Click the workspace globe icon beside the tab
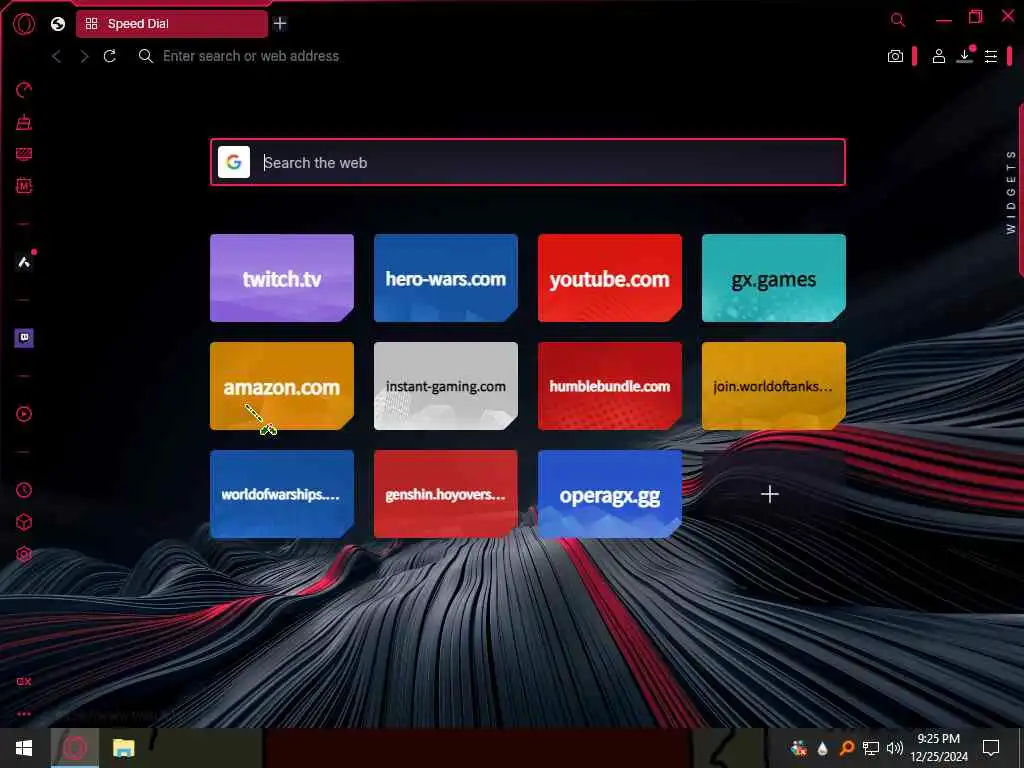The height and width of the screenshot is (768, 1024). pos(58,24)
